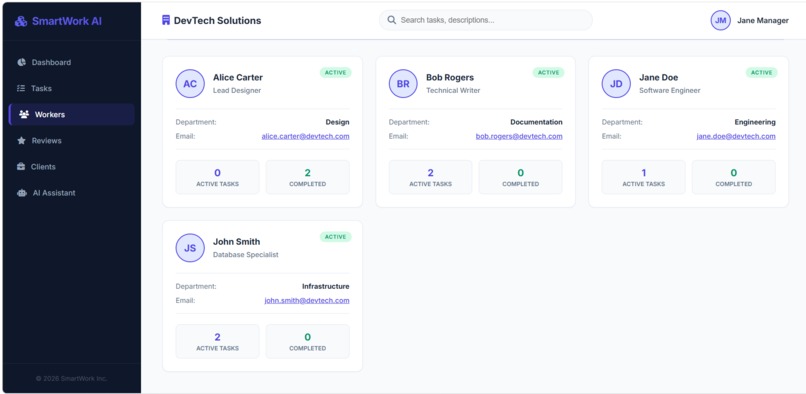Click Alice Carter's Completed count box

tap(307, 177)
